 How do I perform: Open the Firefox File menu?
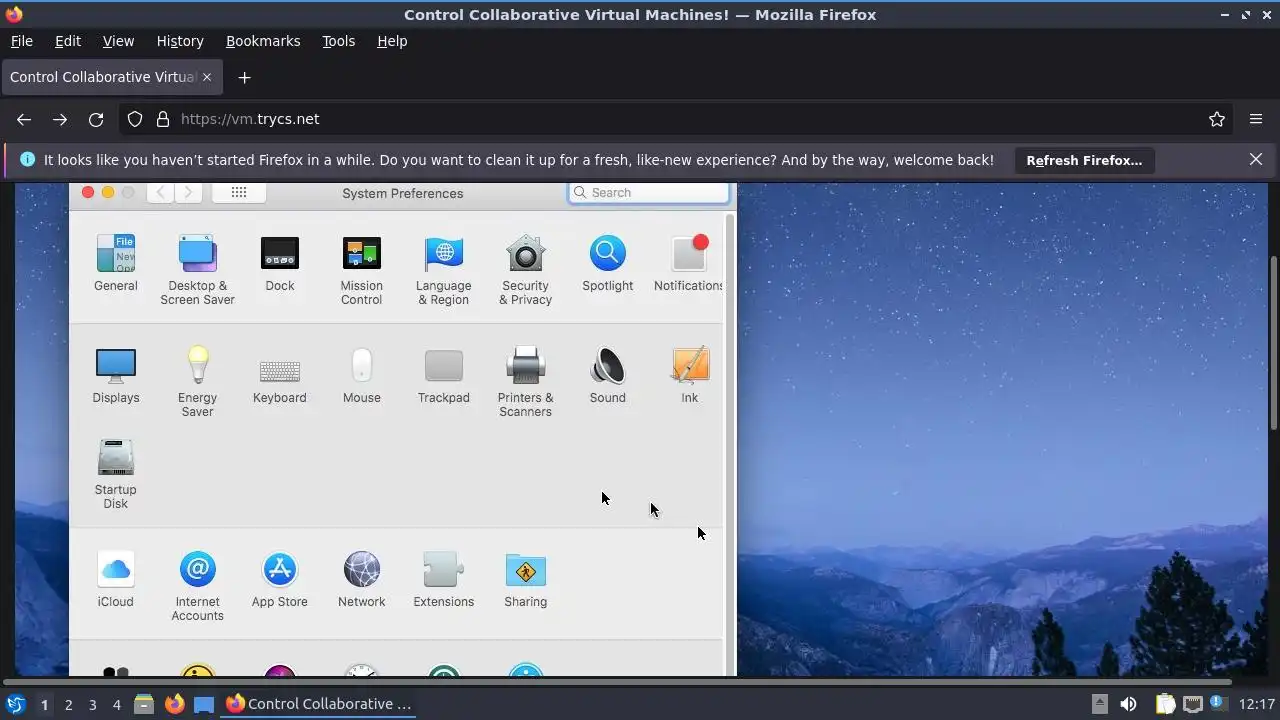point(21,41)
